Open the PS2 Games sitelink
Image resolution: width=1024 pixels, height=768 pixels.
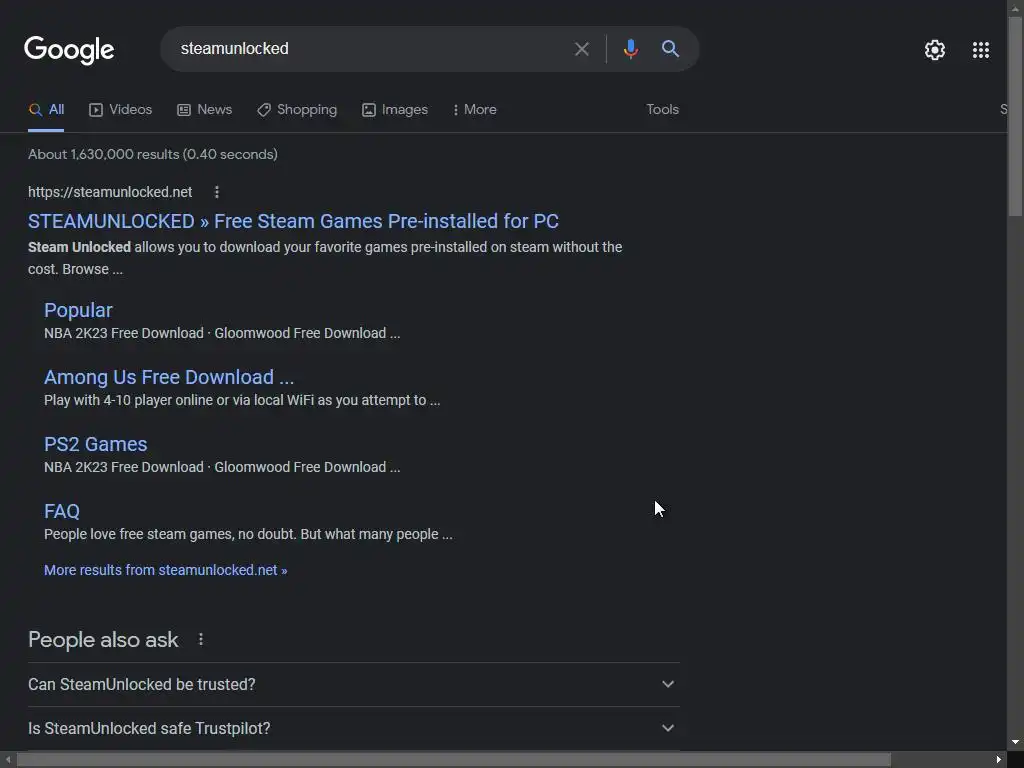pyautogui.click(x=95, y=444)
